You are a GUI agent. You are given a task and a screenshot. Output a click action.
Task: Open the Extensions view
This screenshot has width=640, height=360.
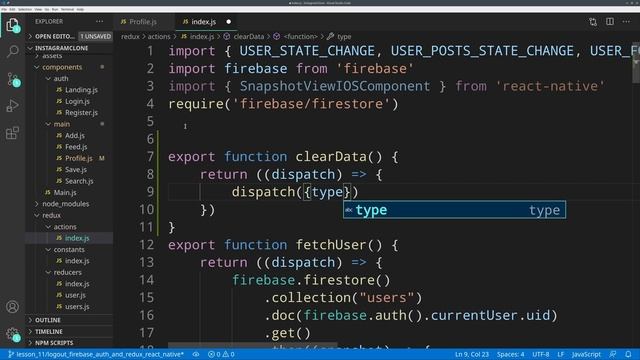(x=13, y=133)
